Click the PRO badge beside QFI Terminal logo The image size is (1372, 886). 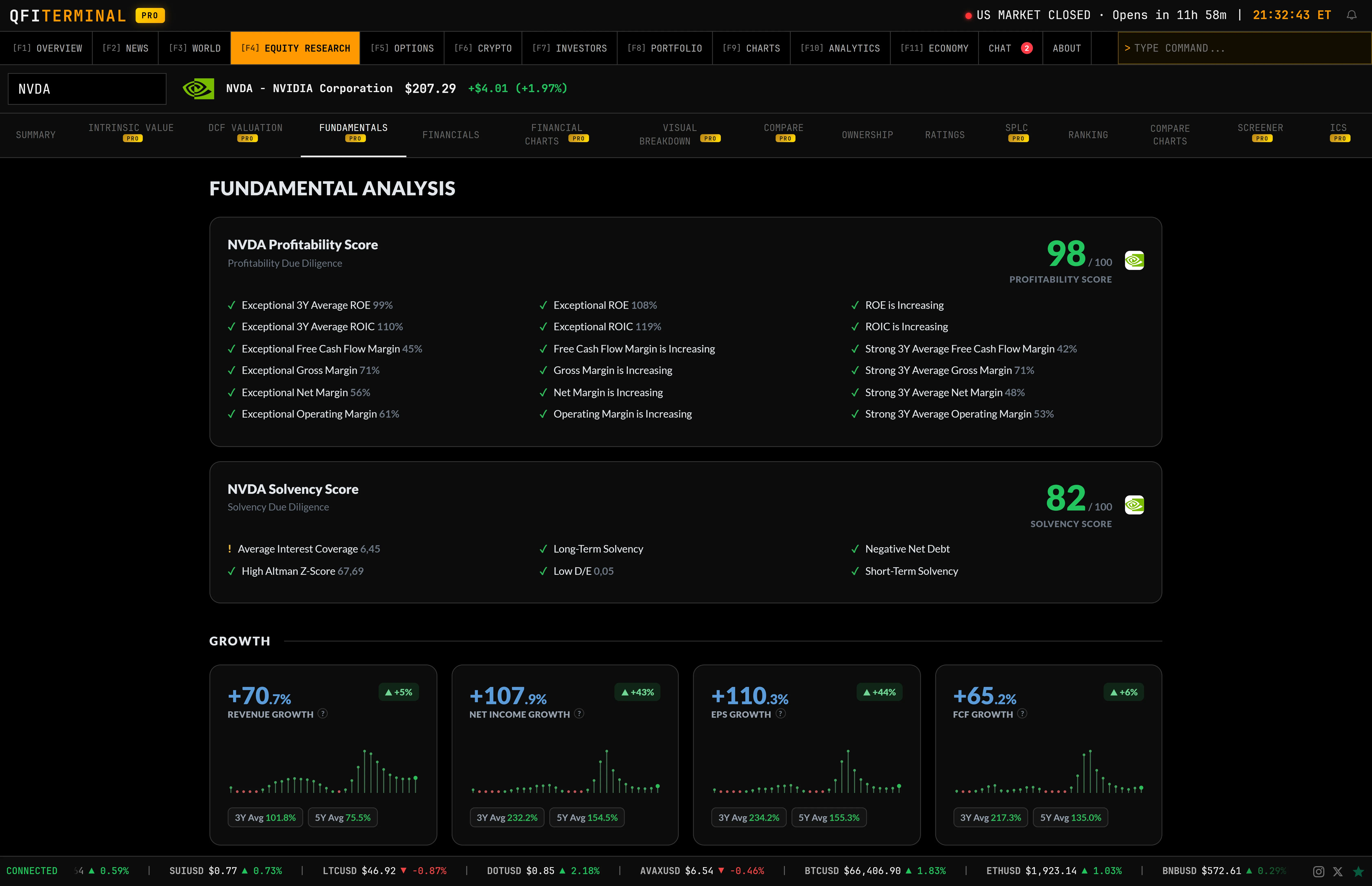pyautogui.click(x=150, y=15)
